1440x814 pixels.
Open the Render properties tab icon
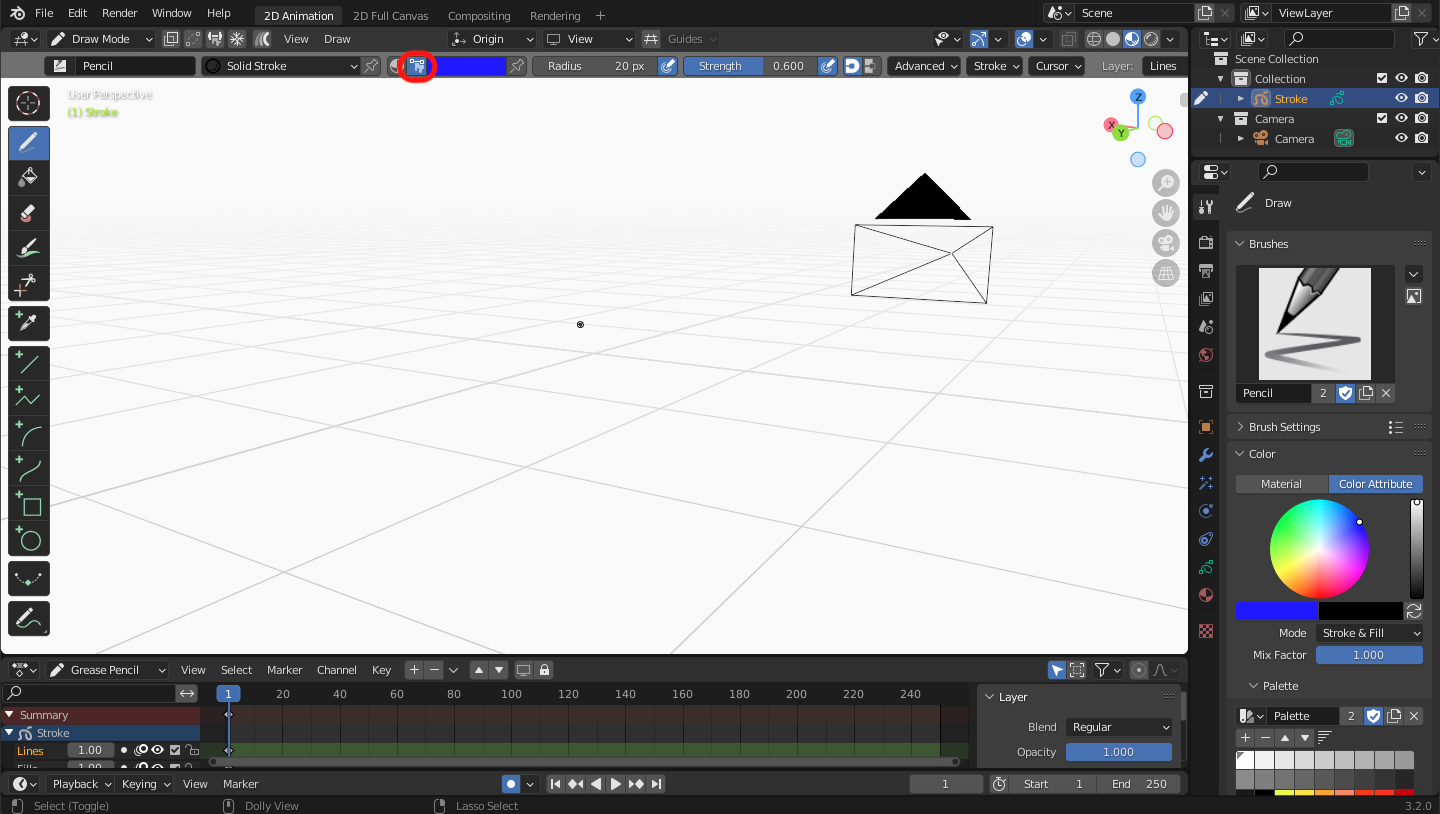[x=1206, y=243]
